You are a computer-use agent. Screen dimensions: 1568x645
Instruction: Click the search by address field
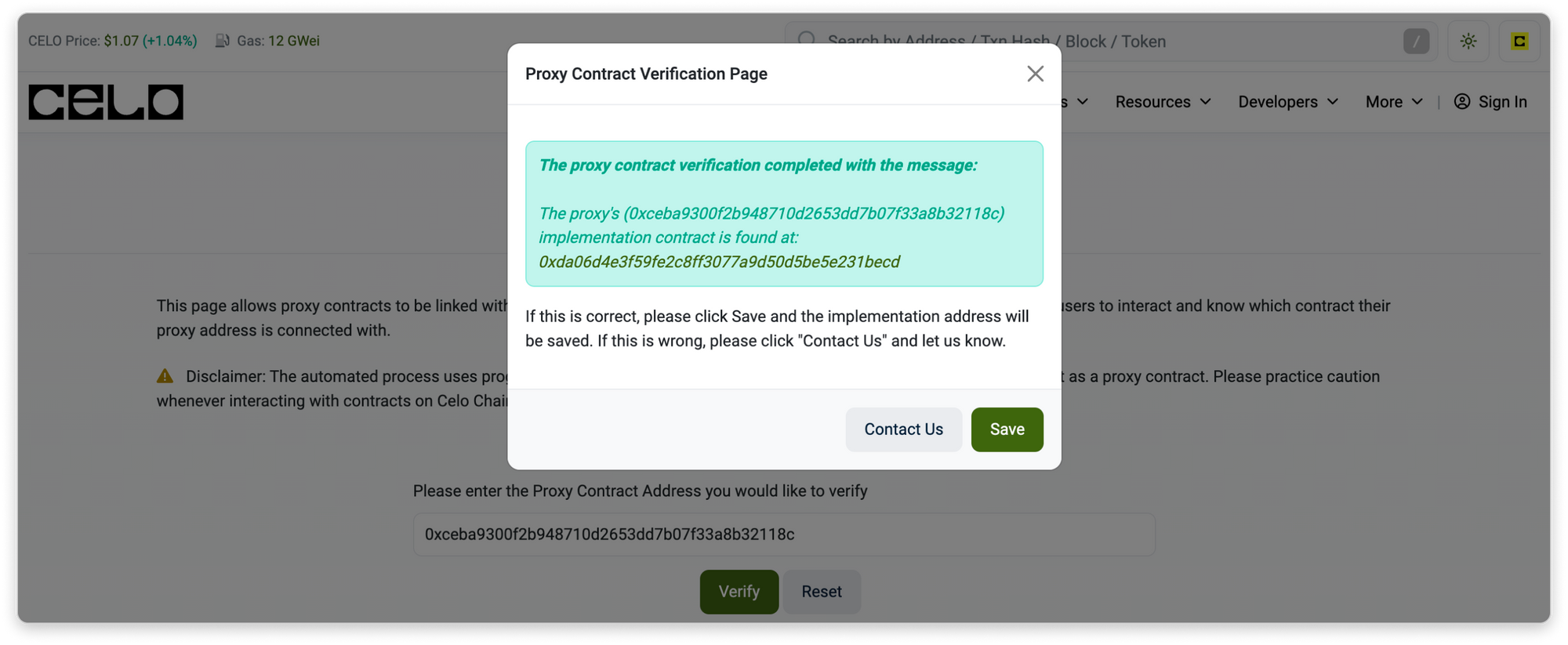tap(1098, 42)
